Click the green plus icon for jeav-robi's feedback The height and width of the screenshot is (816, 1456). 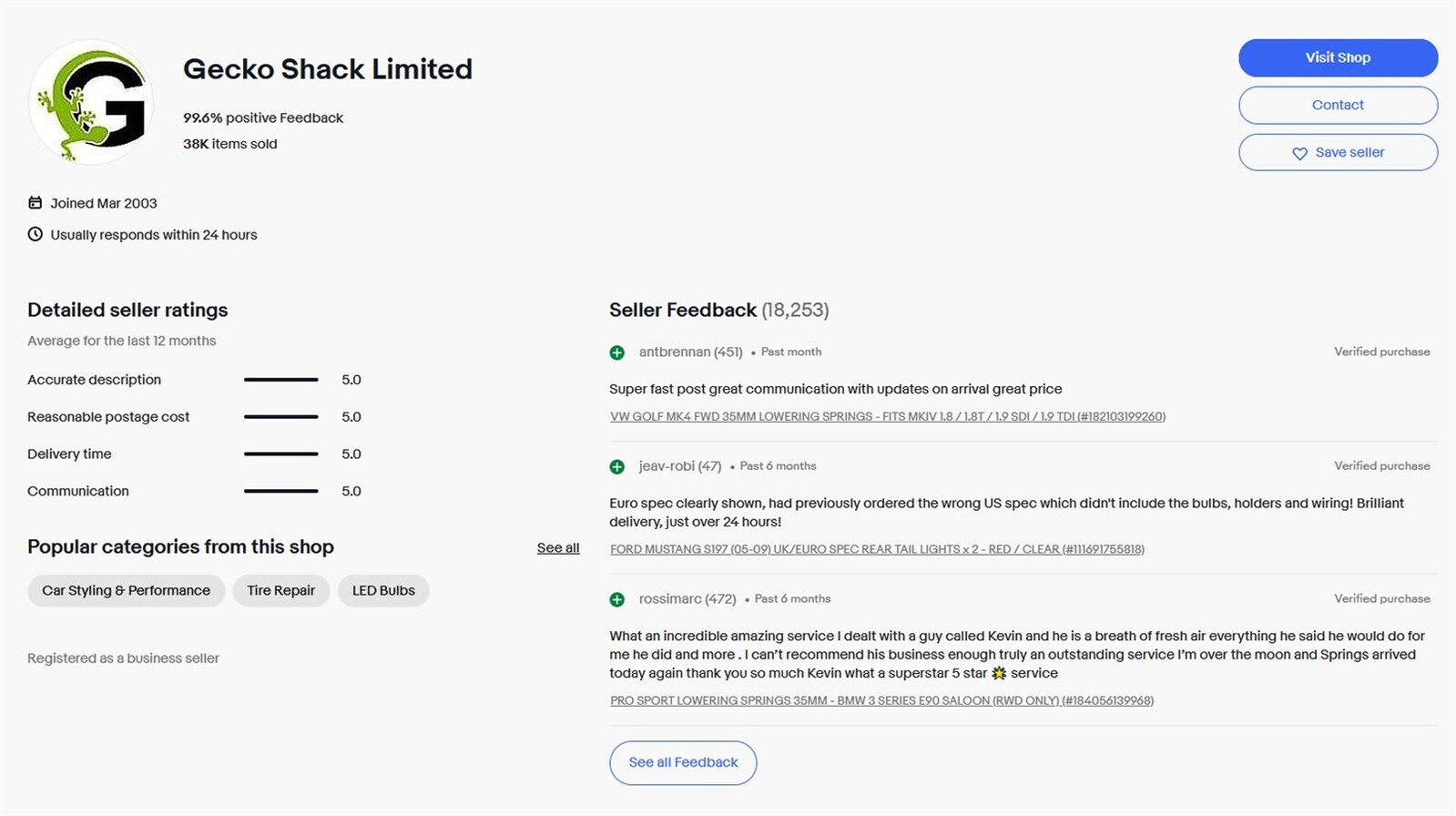(x=617, y=466)
